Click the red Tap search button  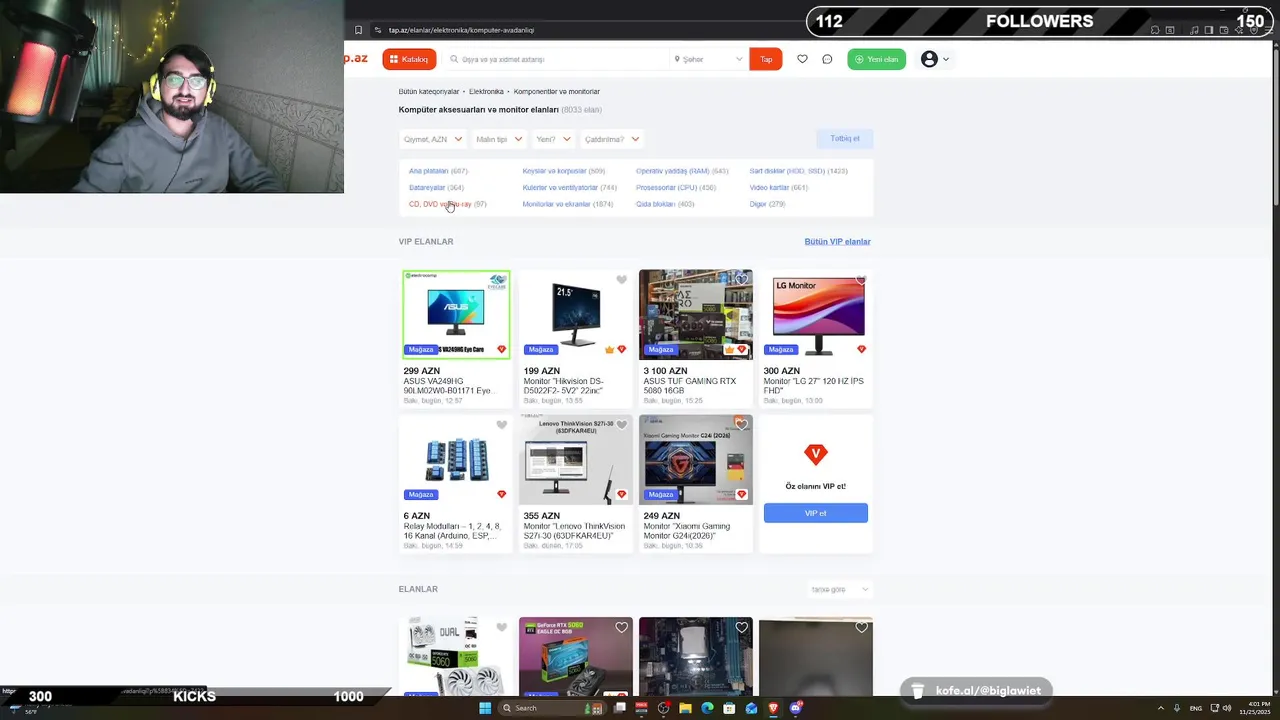click(766, 59)
